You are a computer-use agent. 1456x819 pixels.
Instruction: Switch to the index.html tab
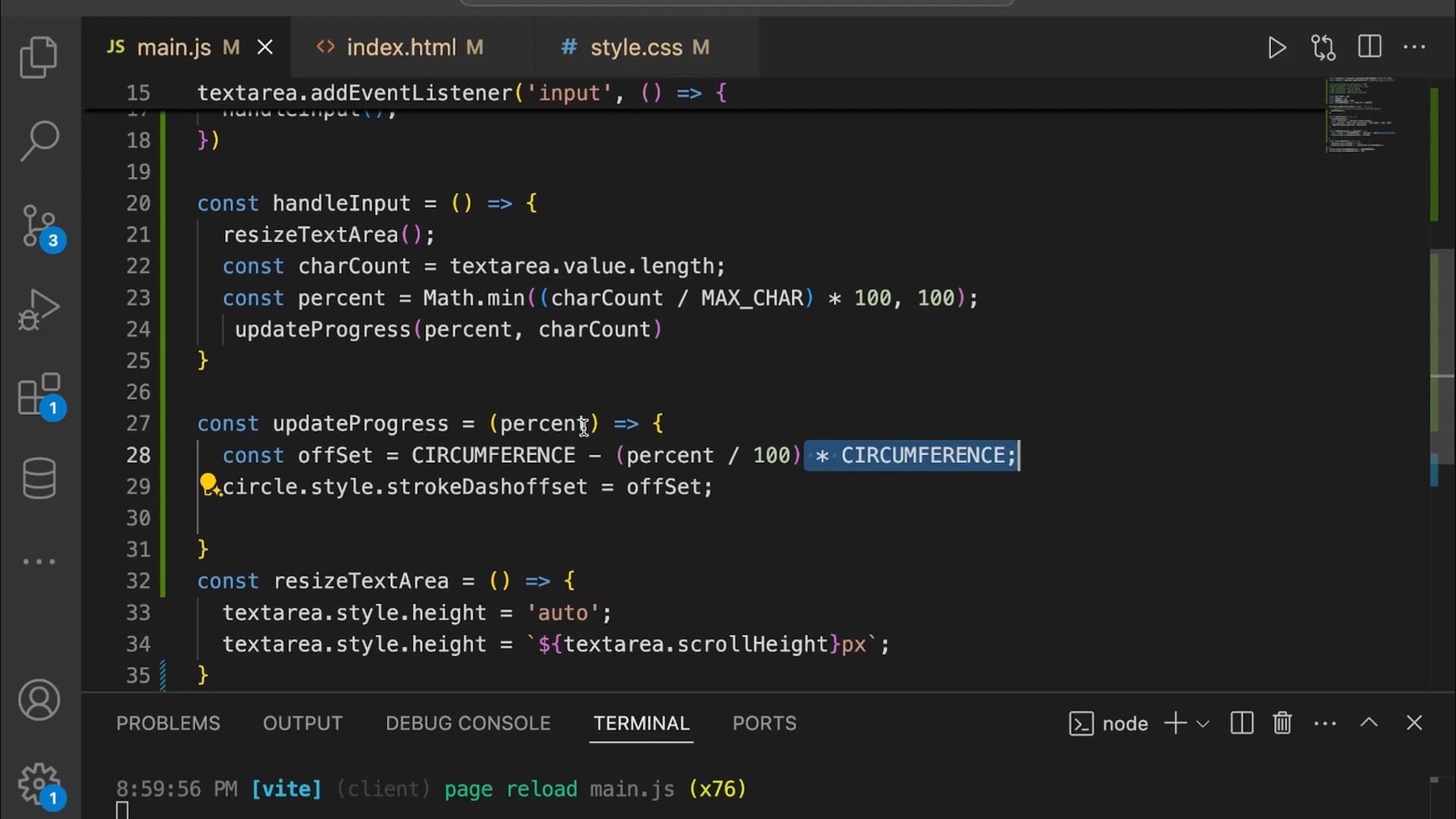click(x=400, y=48)
